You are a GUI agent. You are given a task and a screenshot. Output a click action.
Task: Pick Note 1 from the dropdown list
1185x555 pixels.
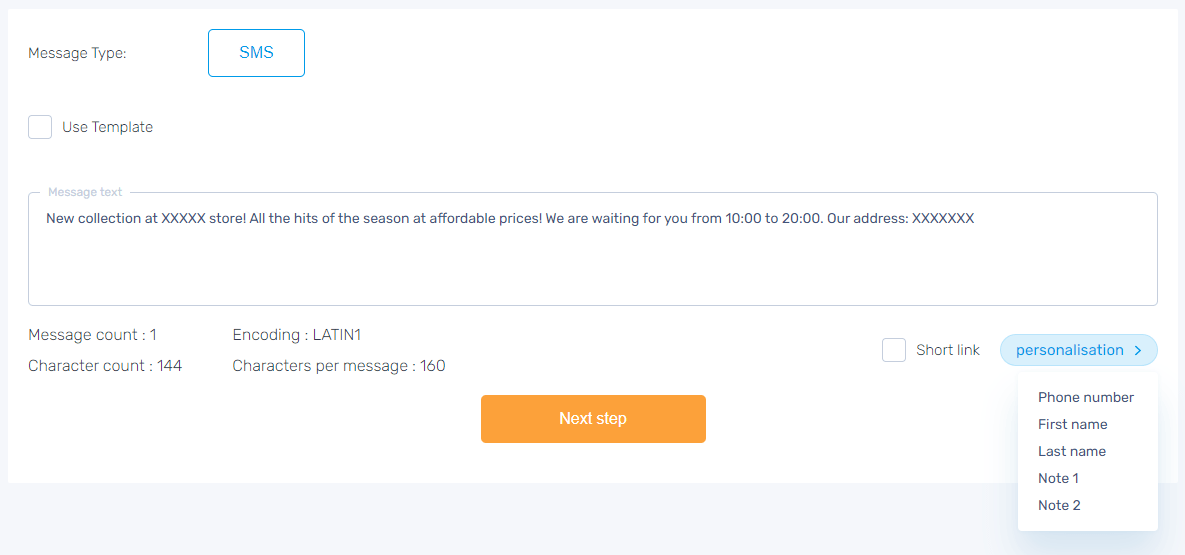point(1058,478)
